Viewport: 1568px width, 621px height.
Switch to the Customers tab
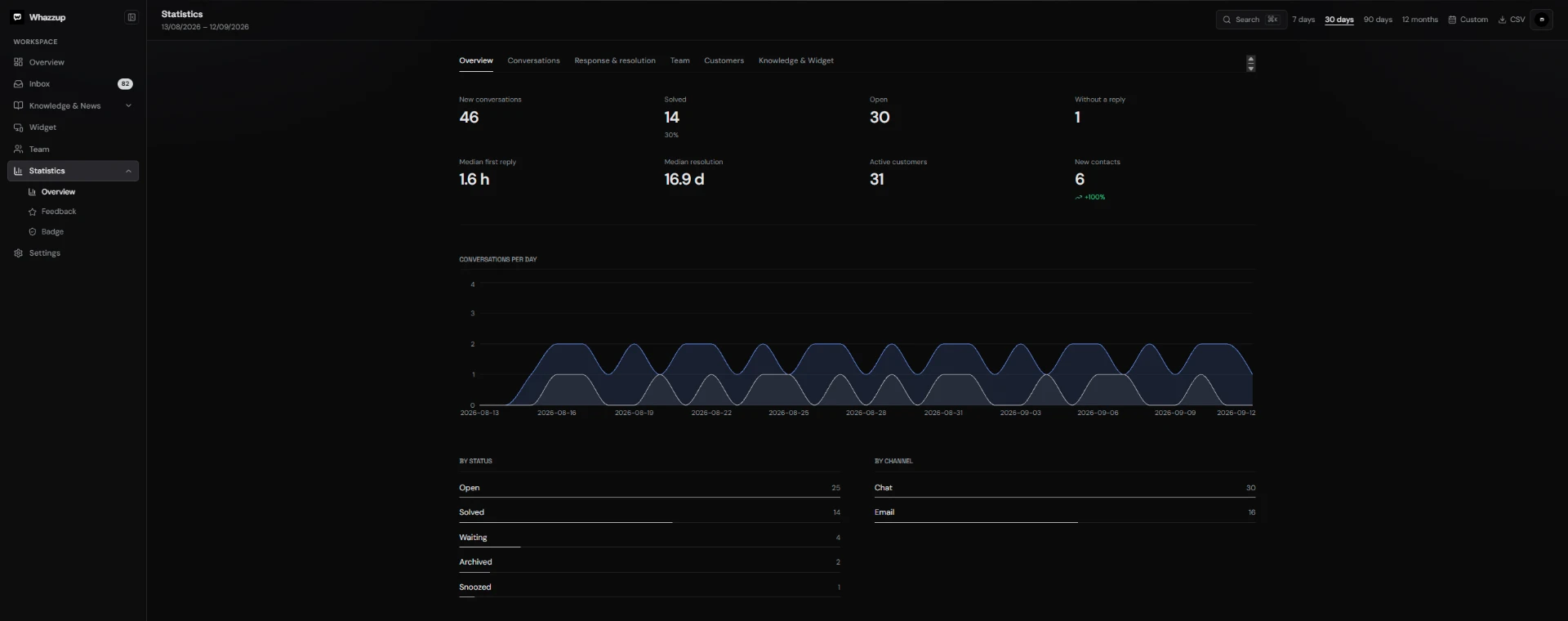click(724, 60)
